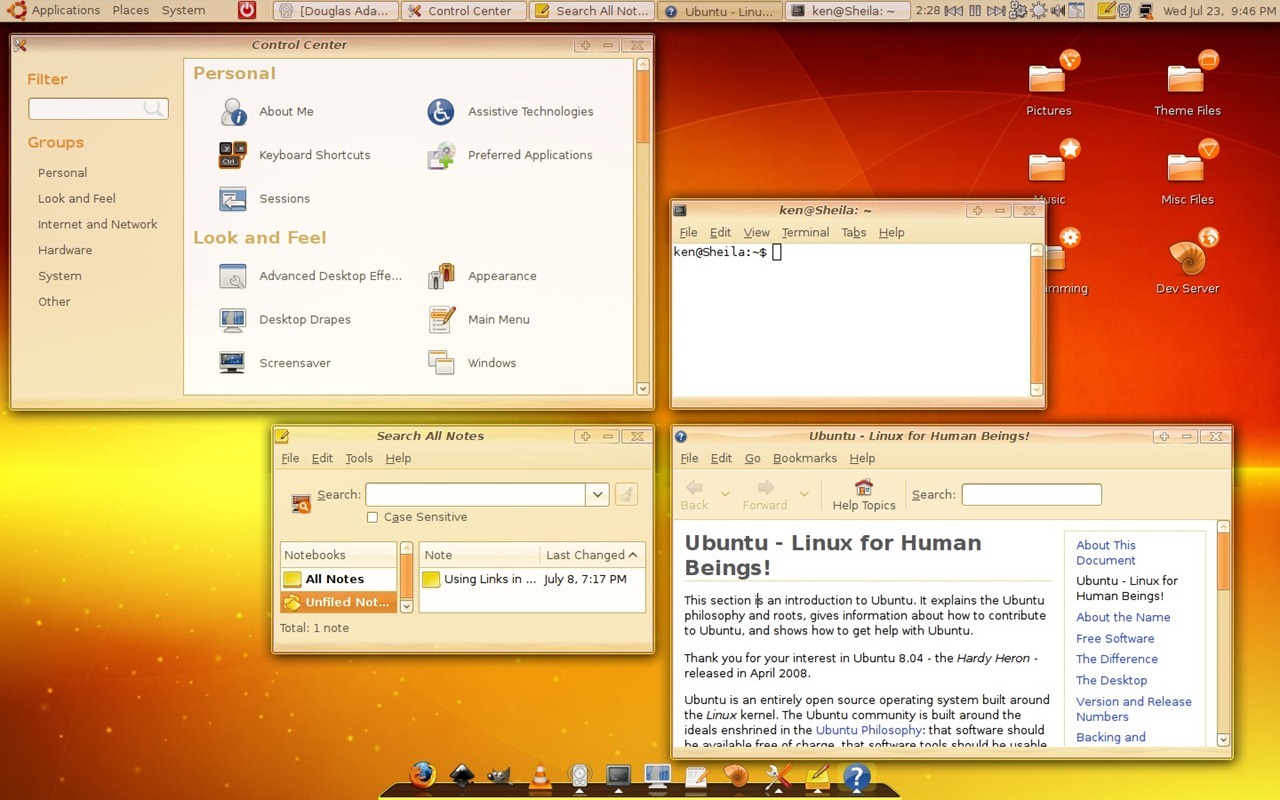Open the Go menu in help window

(x=753, y=459)
